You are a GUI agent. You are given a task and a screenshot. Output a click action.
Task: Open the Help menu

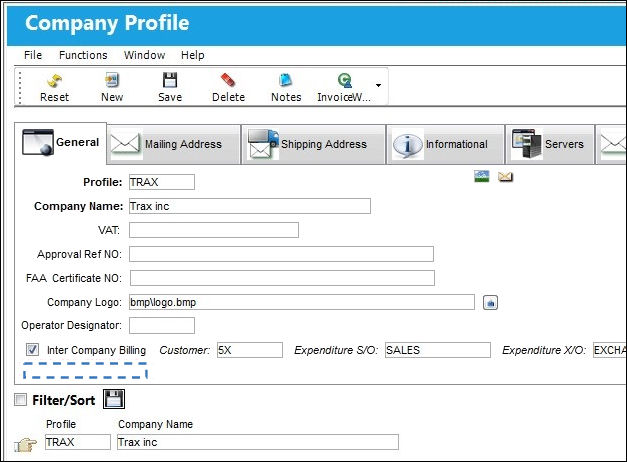(x=192, y=55)
